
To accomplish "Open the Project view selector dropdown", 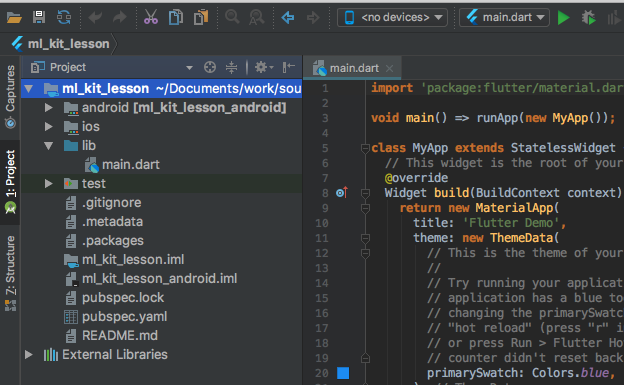I will [189, 68].
